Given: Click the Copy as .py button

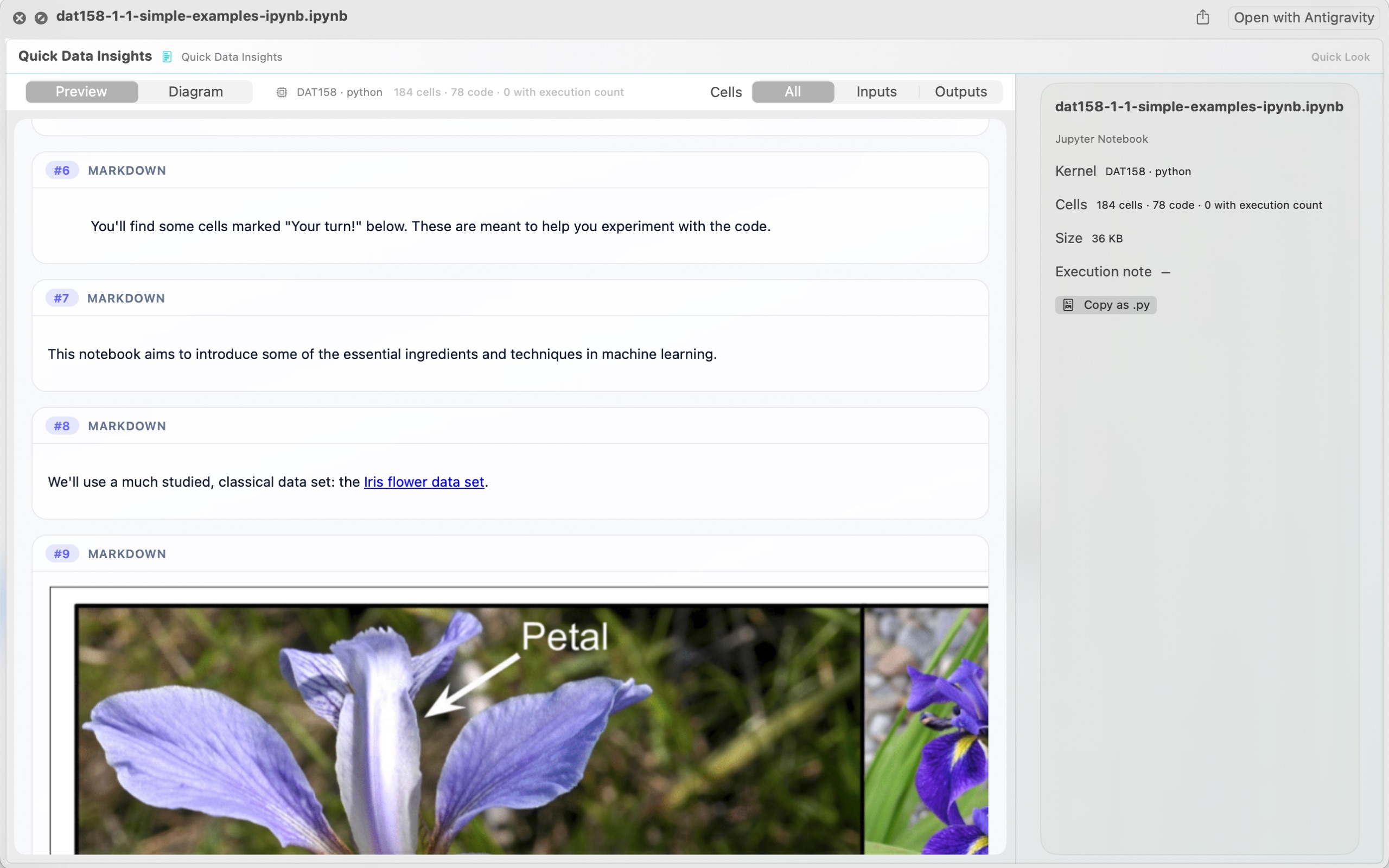Looking at the screenshot, I should pos(1105,305).
